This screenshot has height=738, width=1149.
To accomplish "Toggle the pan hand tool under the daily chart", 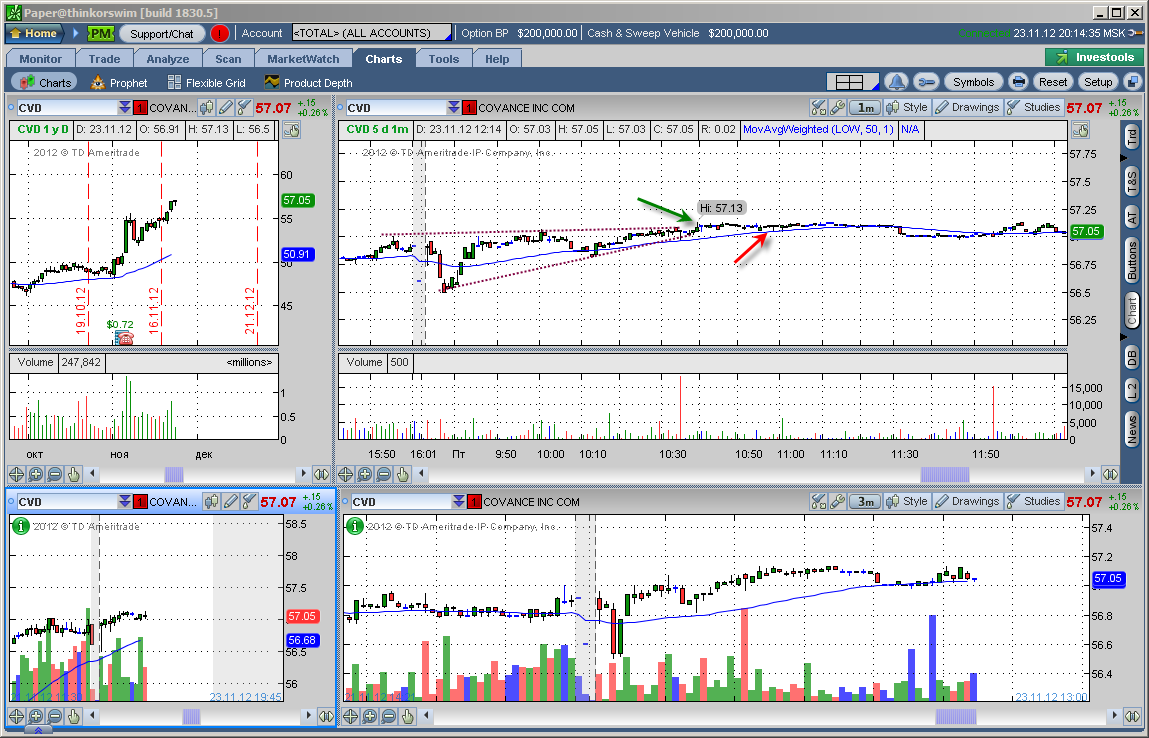I will coord(73,474).
